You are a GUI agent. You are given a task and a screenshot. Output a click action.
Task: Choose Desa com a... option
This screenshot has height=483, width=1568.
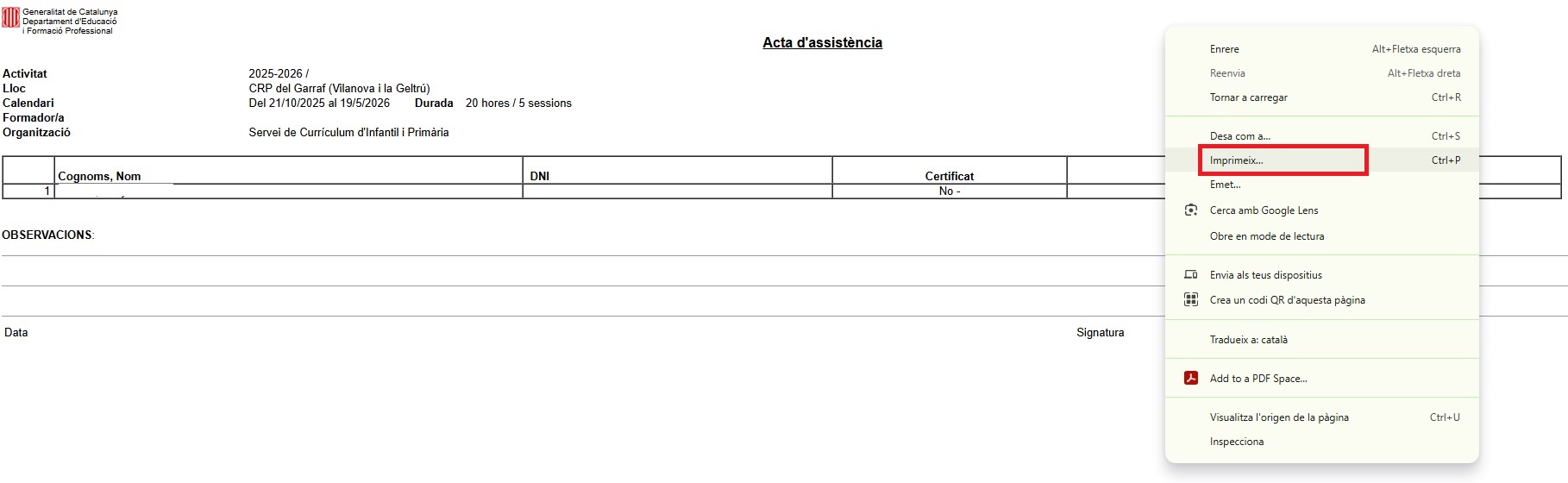(1239, 136)
